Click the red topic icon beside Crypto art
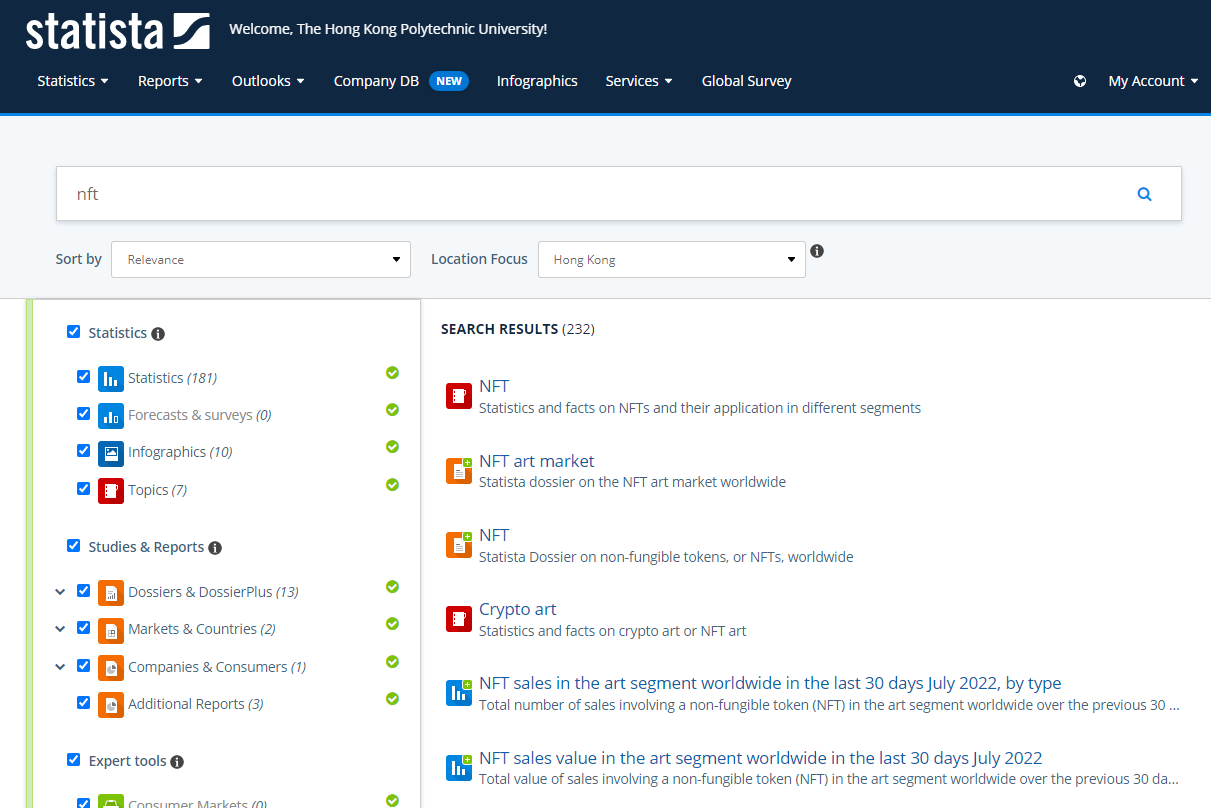The width and height of the screenshot is (1211, 808). pyautogui.click(x=458, y=619)
